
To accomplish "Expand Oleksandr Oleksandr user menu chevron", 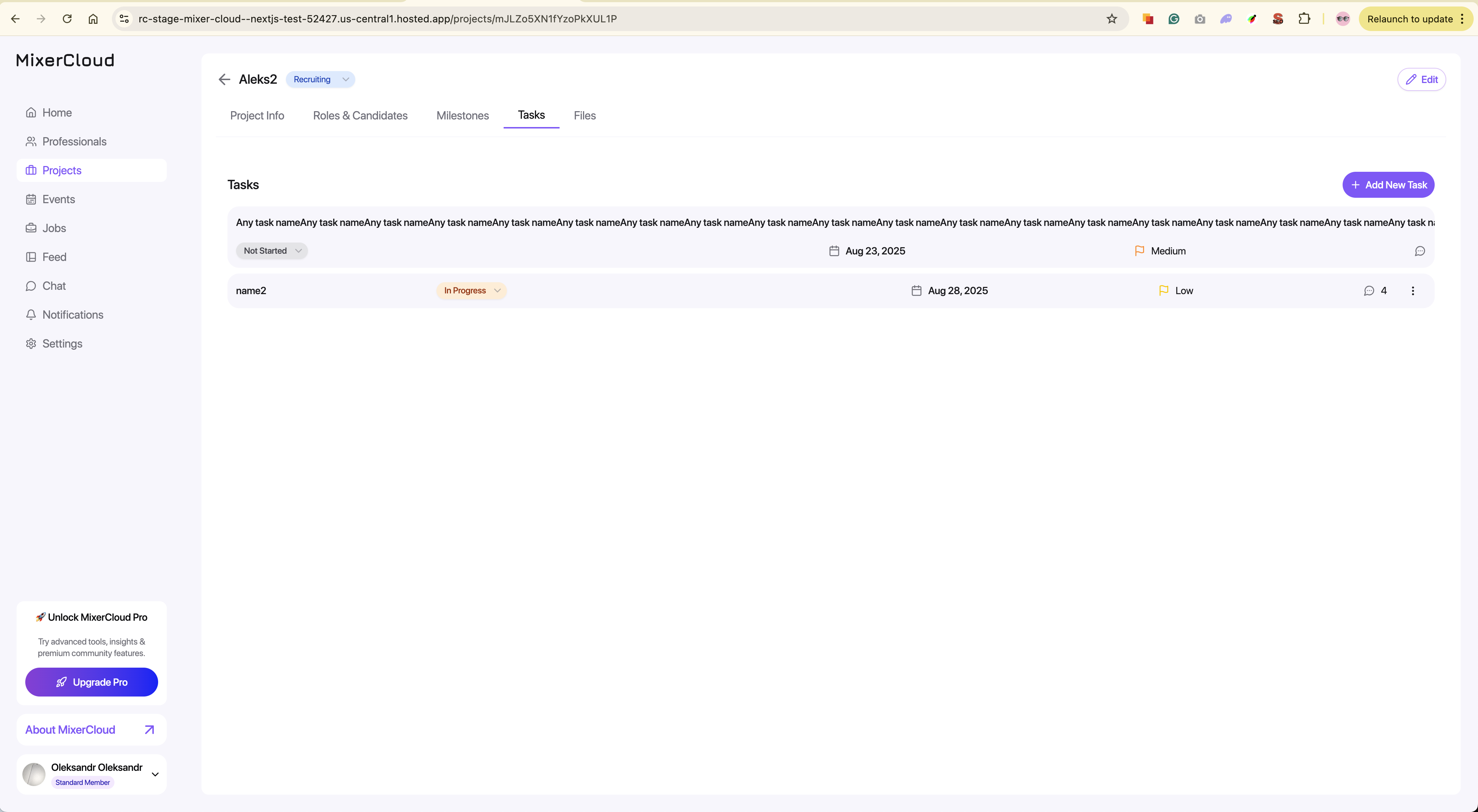I will (x=155, y=774).
